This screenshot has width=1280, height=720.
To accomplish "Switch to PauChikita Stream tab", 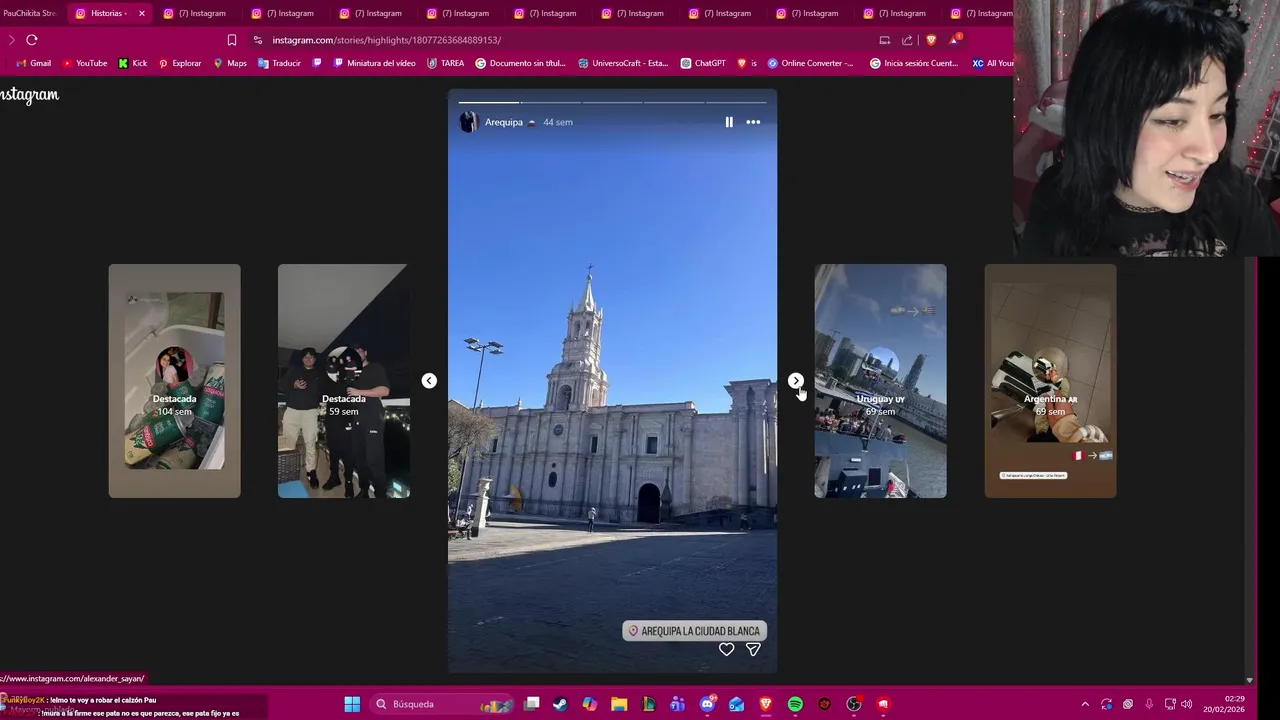I will tap(30, 13).
